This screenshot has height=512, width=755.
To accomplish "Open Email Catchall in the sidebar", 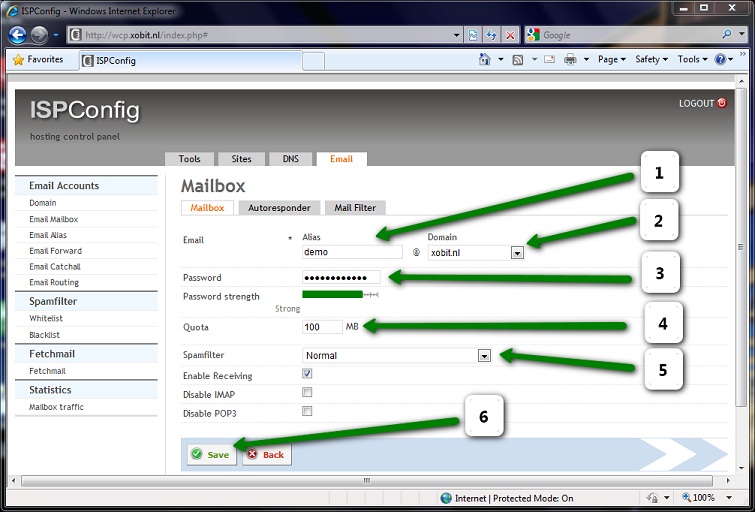I will pos(55,267).
